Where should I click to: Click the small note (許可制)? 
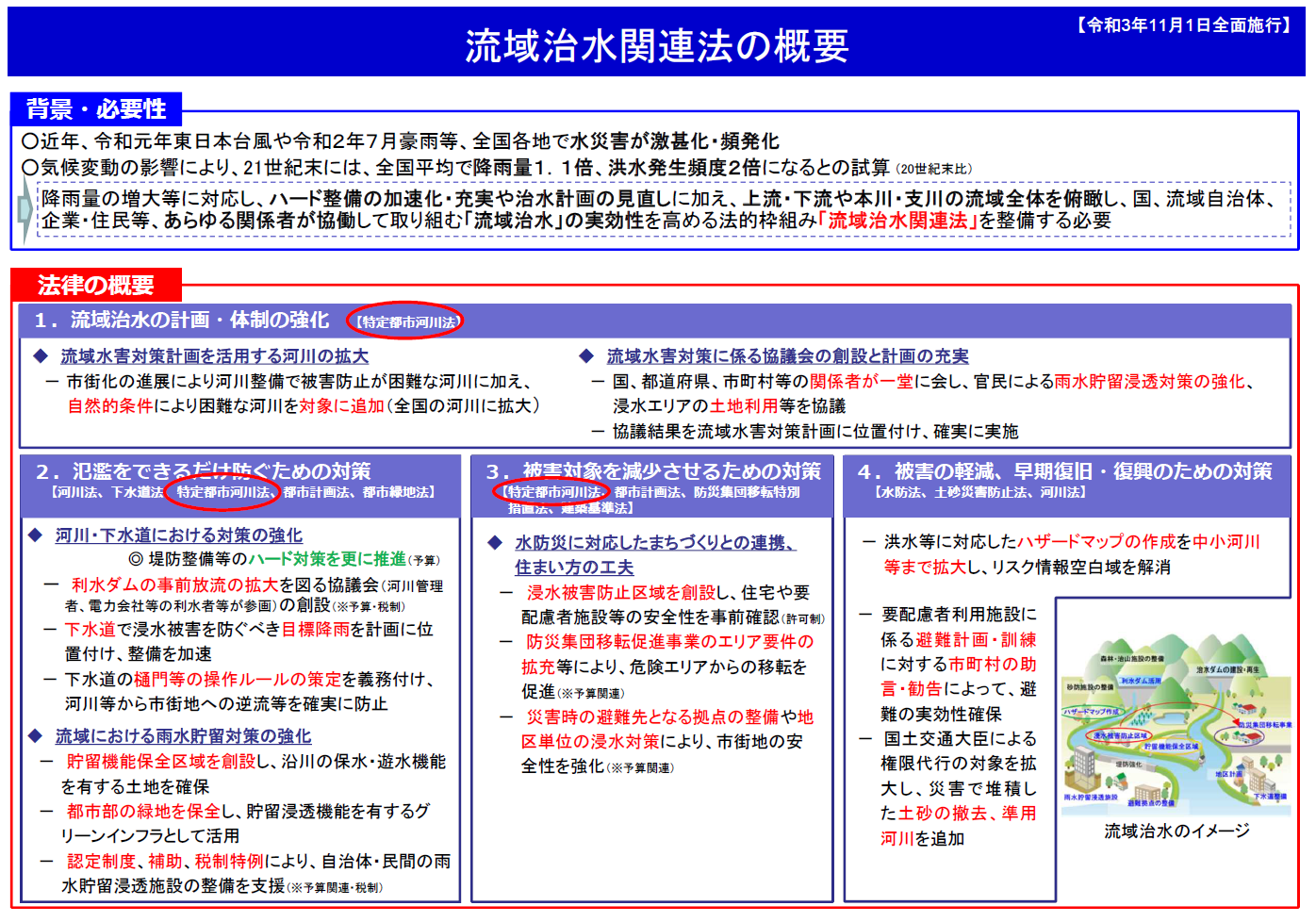(x=803, y=619)
